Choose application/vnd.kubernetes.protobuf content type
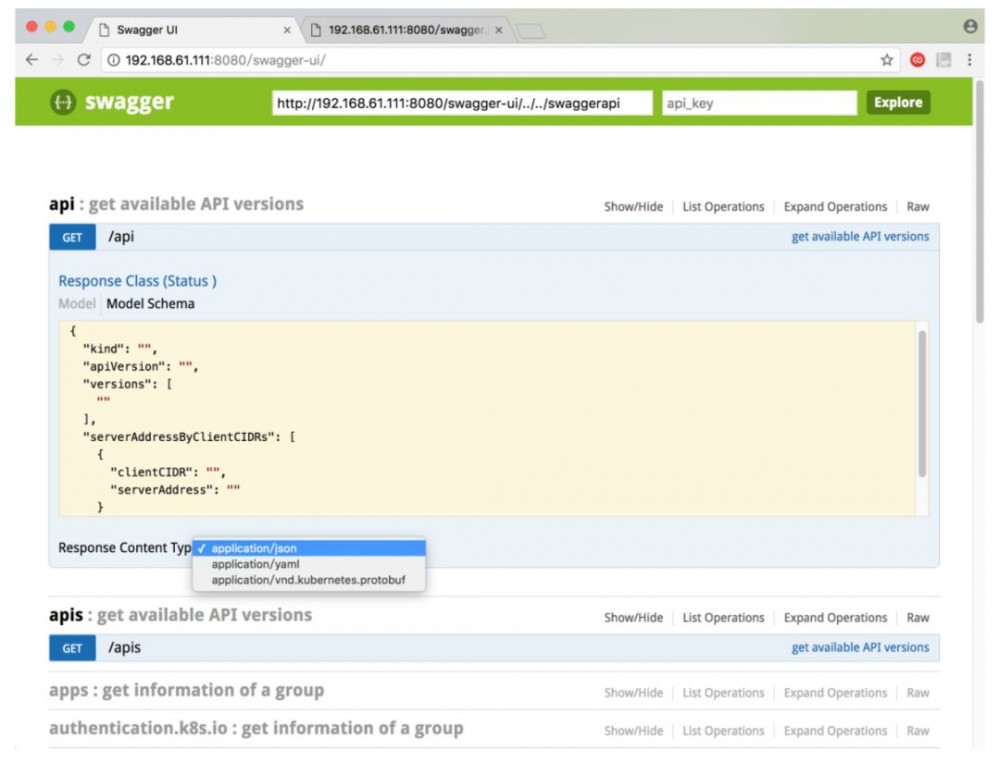1000x762 pixels. tap(308, 580)
